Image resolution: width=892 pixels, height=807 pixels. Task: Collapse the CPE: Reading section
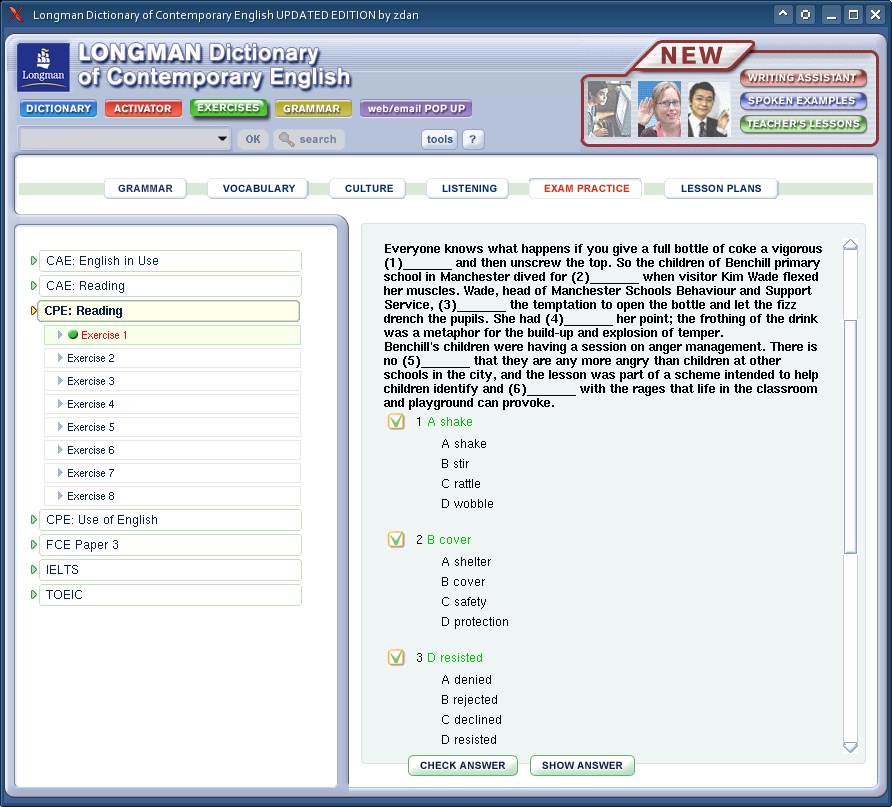pos(168,311)
